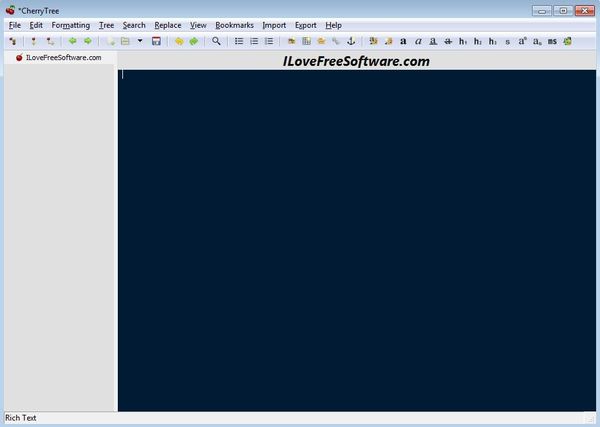
Task: Close the CherryTree window
Action: pos(585,11)
